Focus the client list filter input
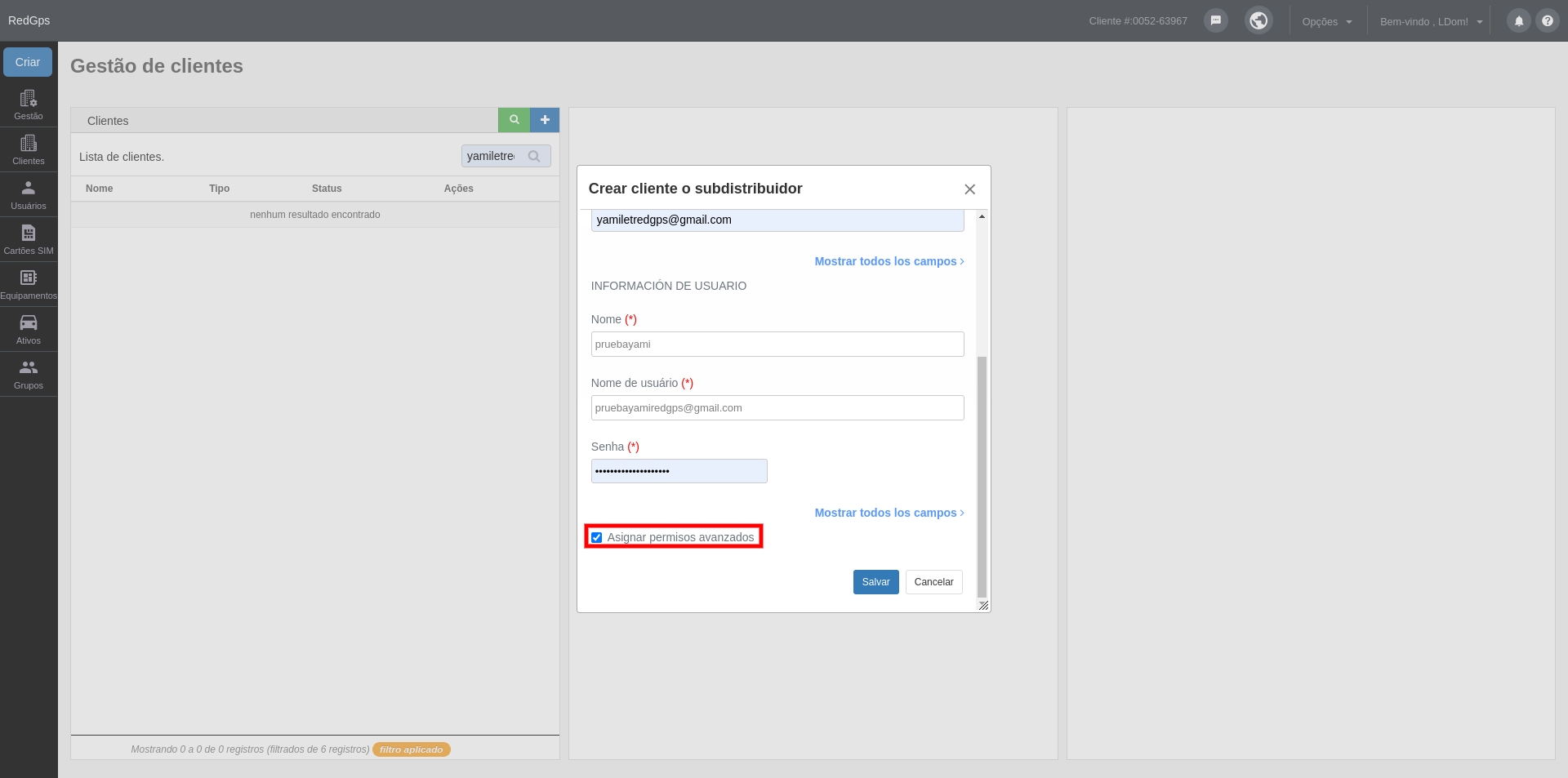The width and height of the screenshot is (1568, 778). 506,156
